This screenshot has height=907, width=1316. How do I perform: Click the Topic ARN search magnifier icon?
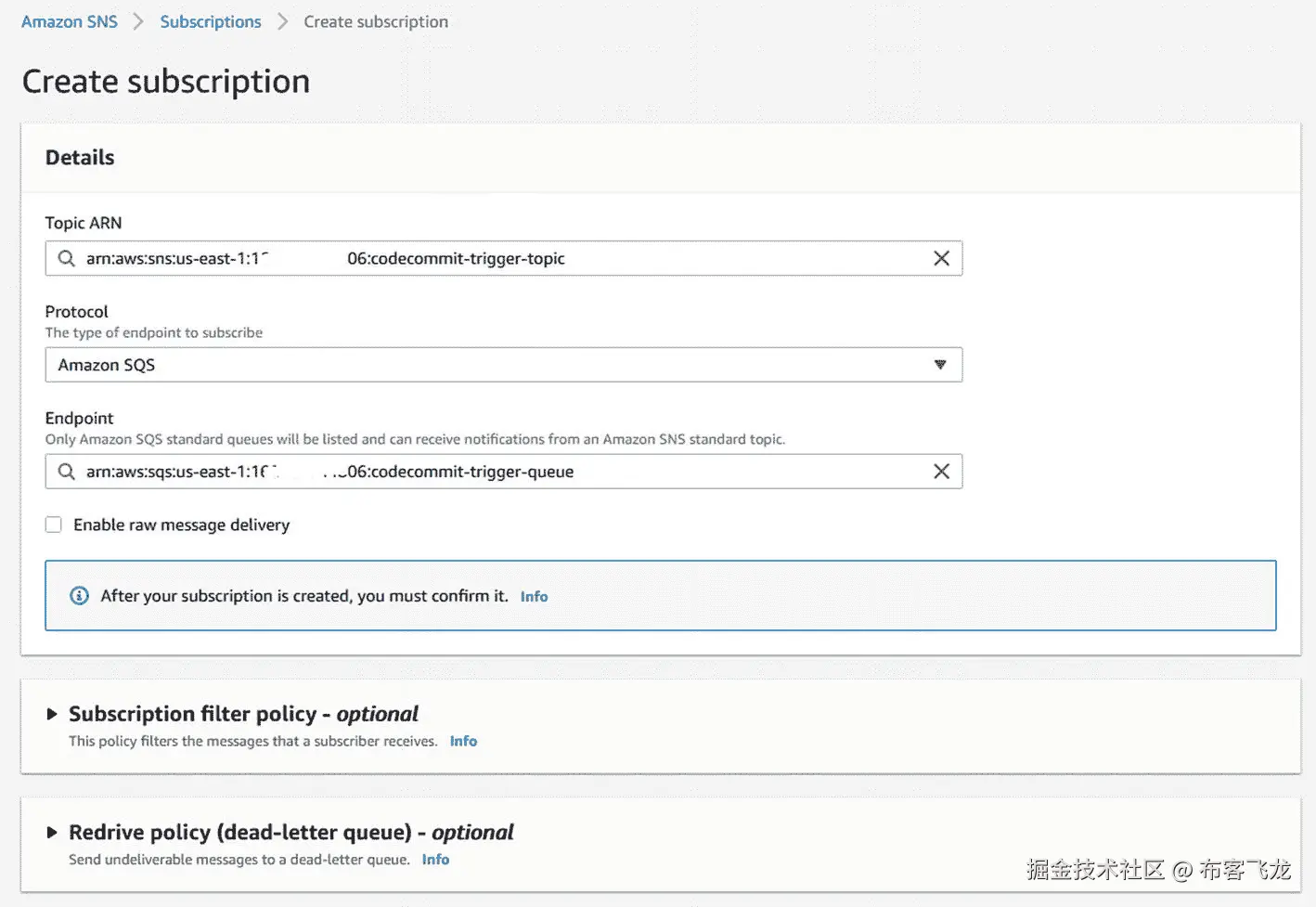point(67,259)
